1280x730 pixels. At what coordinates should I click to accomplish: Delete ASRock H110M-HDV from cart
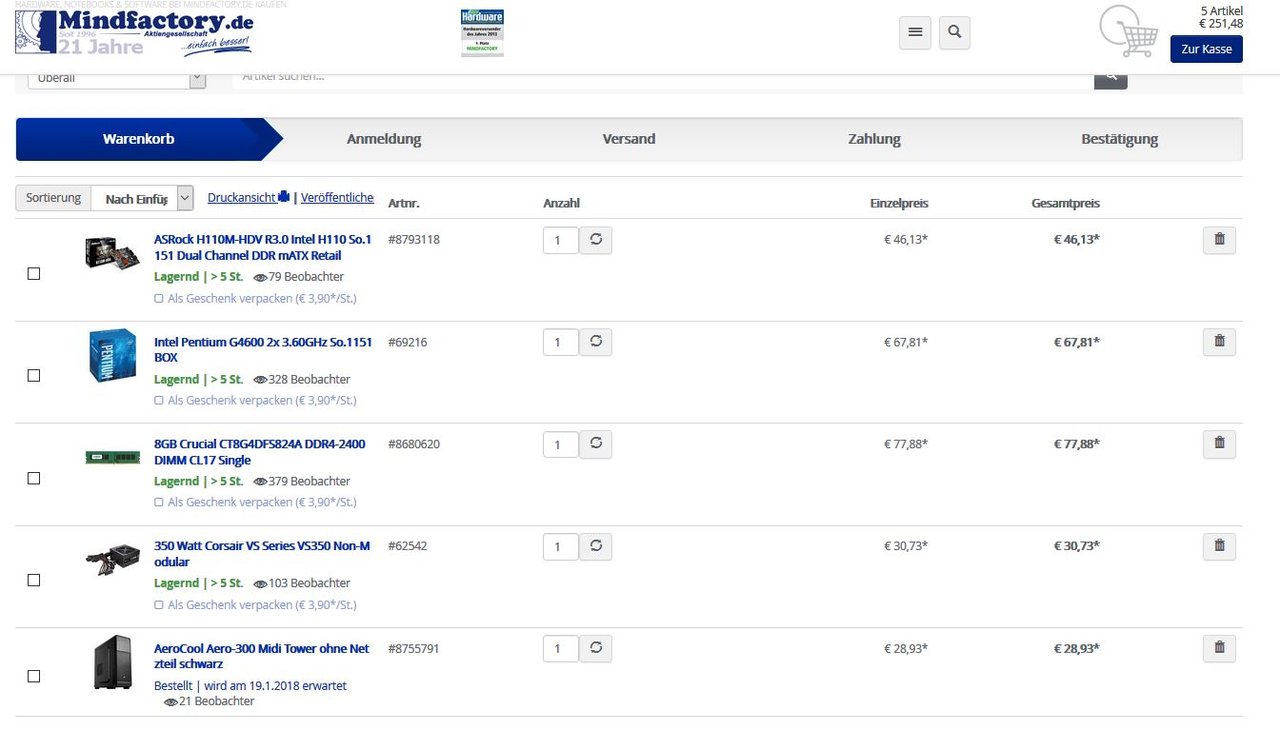tap(1219, 240)
